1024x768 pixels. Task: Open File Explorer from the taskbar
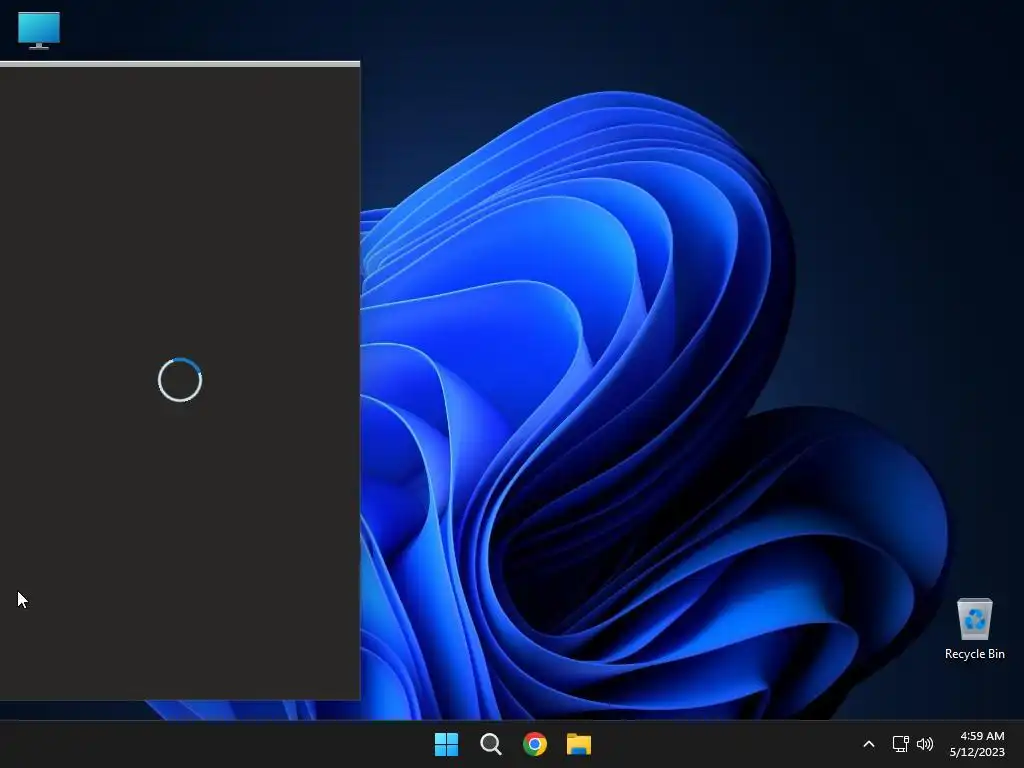(x=579, y=744)
